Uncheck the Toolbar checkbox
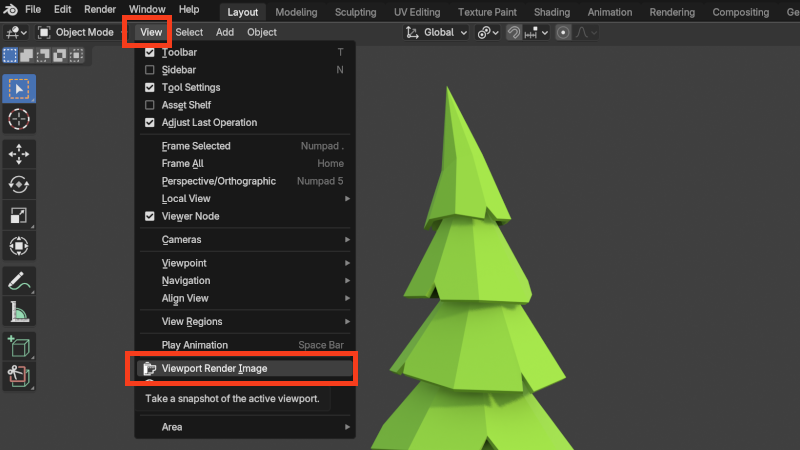This screenshot has height=450, width=800. coord(150,52)
